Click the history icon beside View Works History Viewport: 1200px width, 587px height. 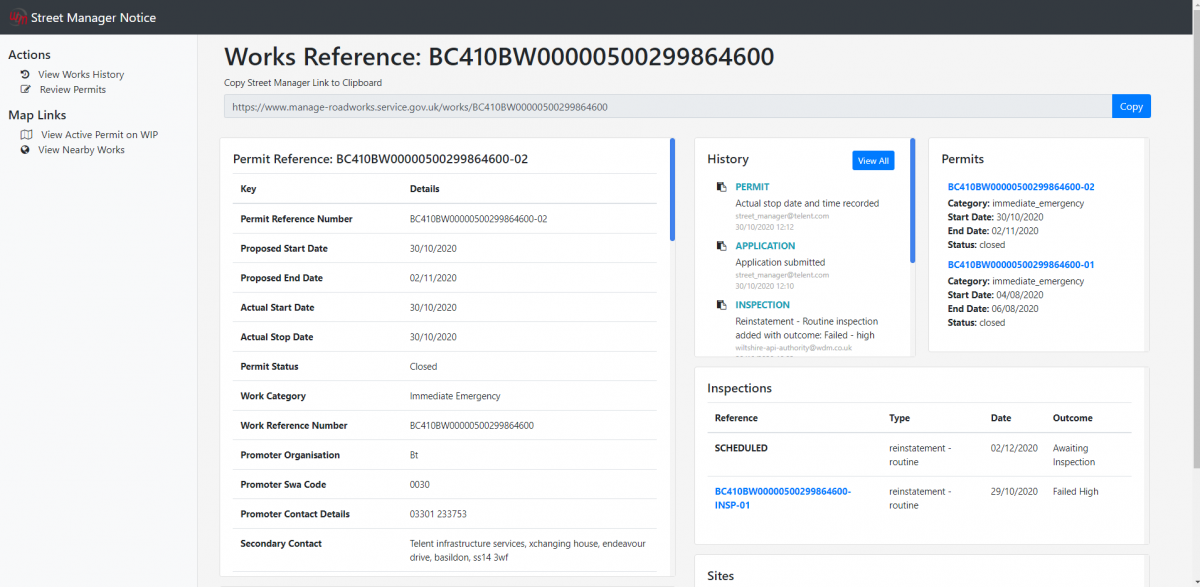click(25, 75)
